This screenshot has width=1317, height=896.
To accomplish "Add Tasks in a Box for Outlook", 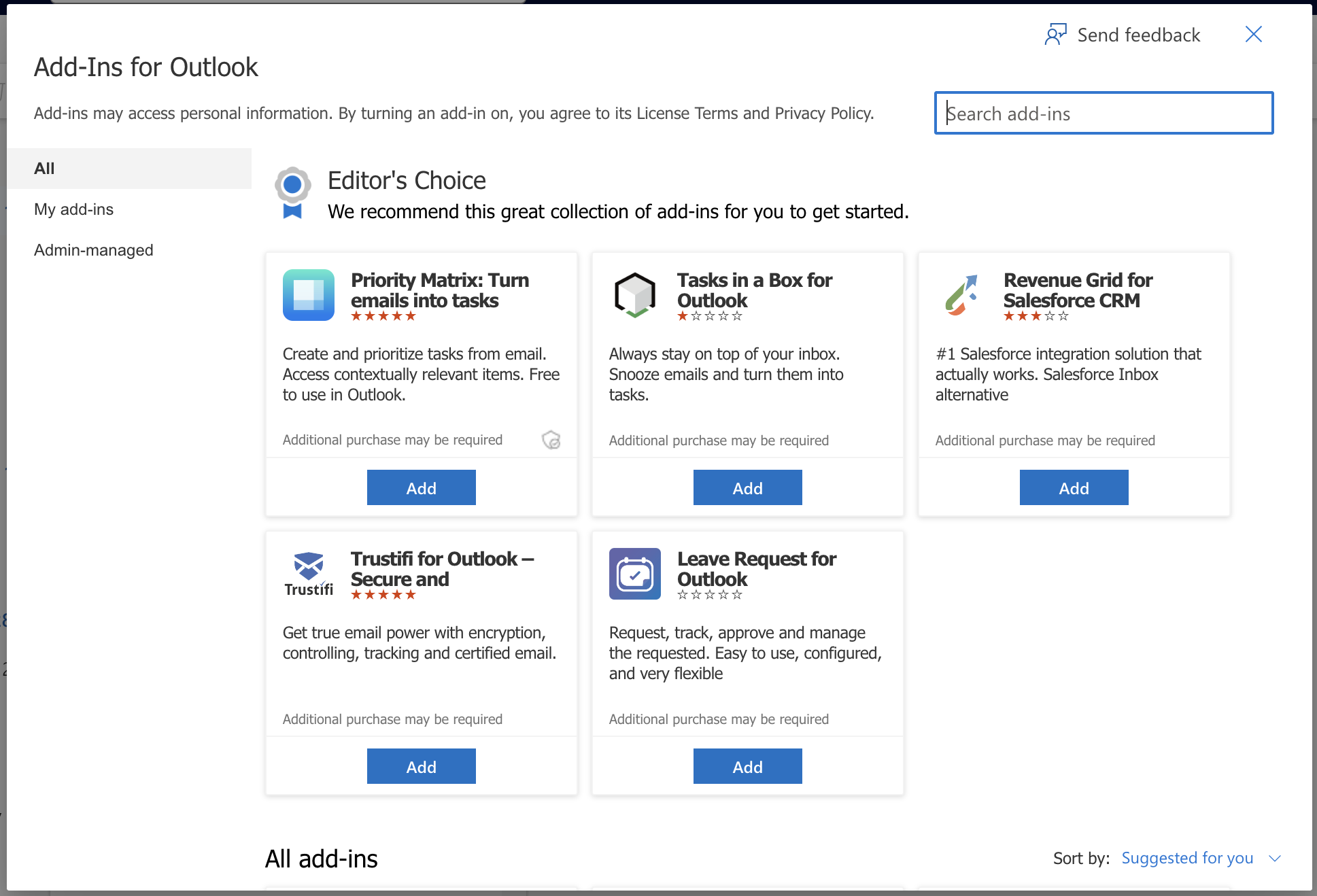I will click(747, 487).
